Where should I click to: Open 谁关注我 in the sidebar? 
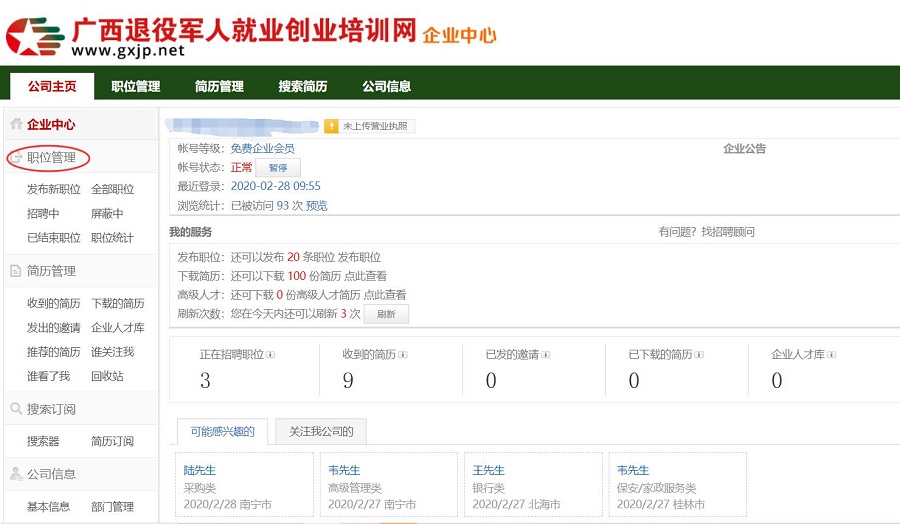click(x=112, y=352)
